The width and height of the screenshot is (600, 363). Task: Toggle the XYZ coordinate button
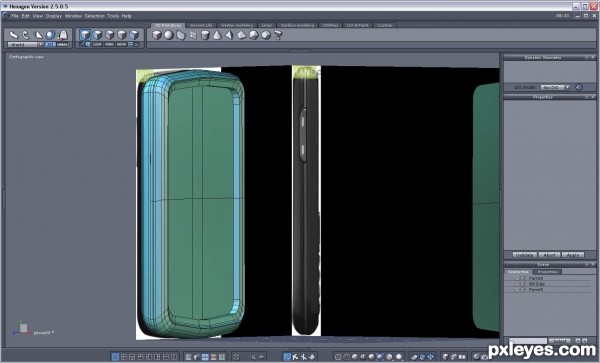pyautogui.click(x=51, y=44)
